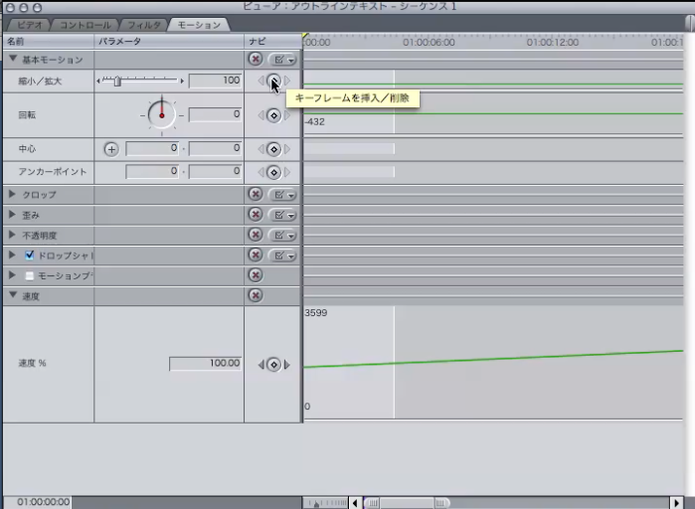Insert keyframe for 回転
The width and height of the screenshot is (695, 509).
pos(274,115)
